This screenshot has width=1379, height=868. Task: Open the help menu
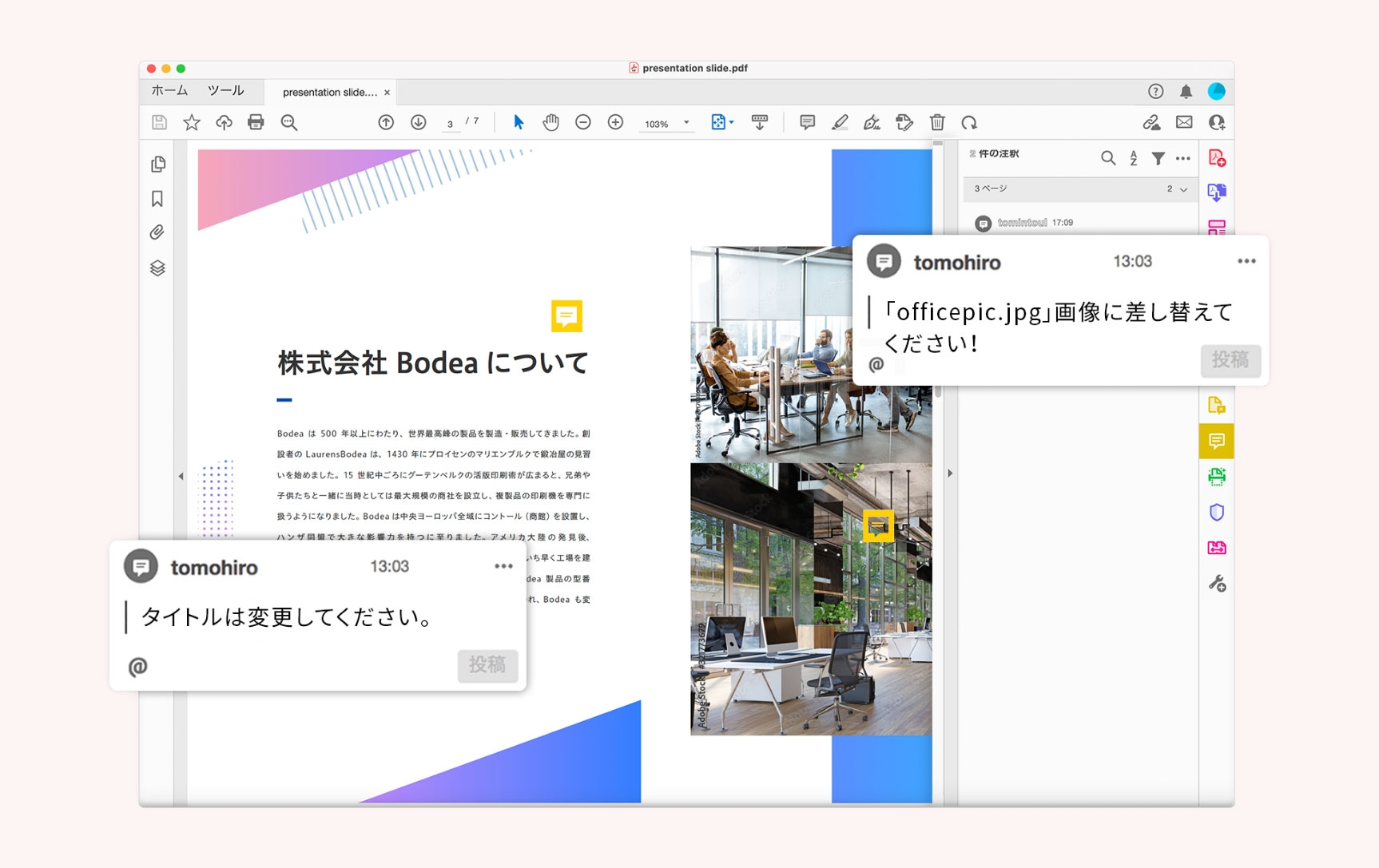coord(1155,91)
